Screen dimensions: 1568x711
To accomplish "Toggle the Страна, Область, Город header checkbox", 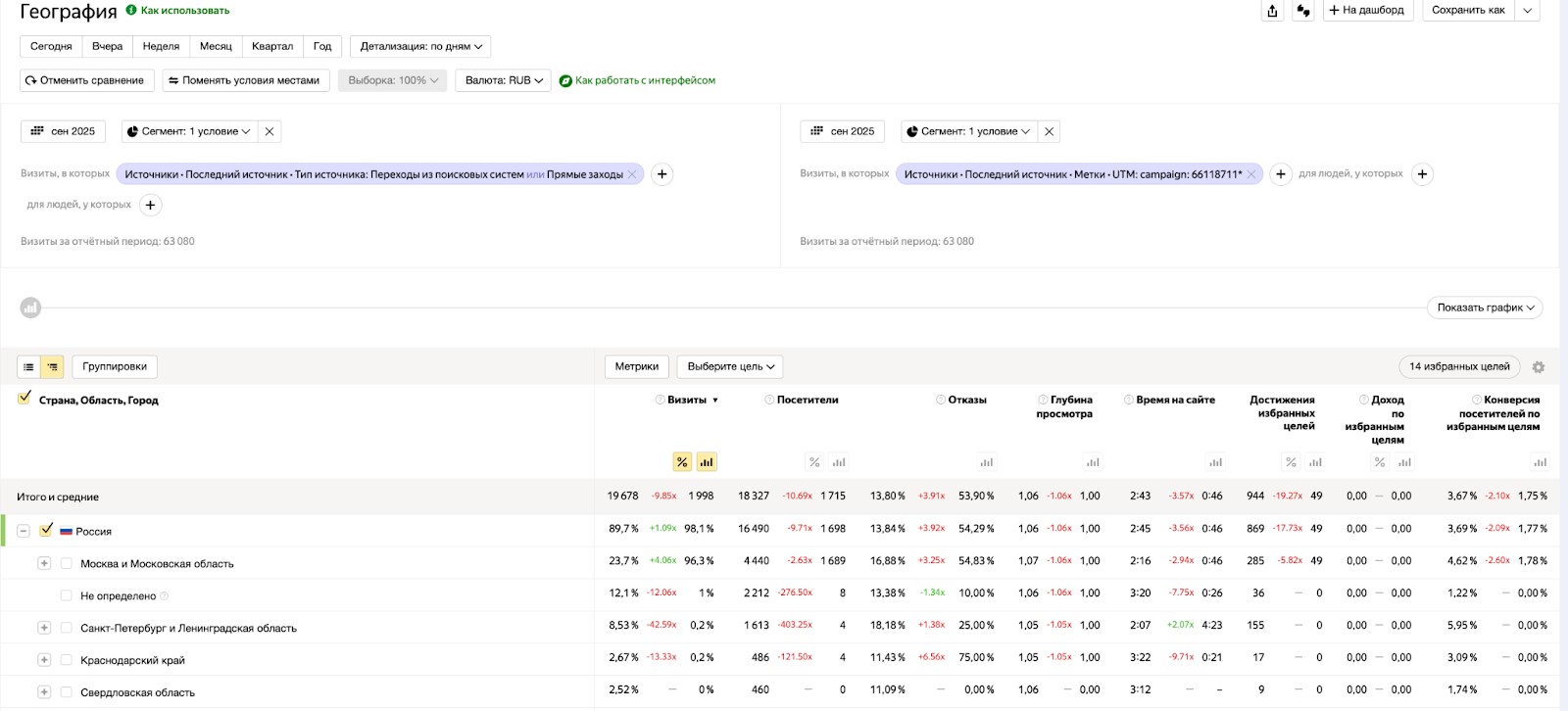I will pyautogui.click(x=24, y=398).
